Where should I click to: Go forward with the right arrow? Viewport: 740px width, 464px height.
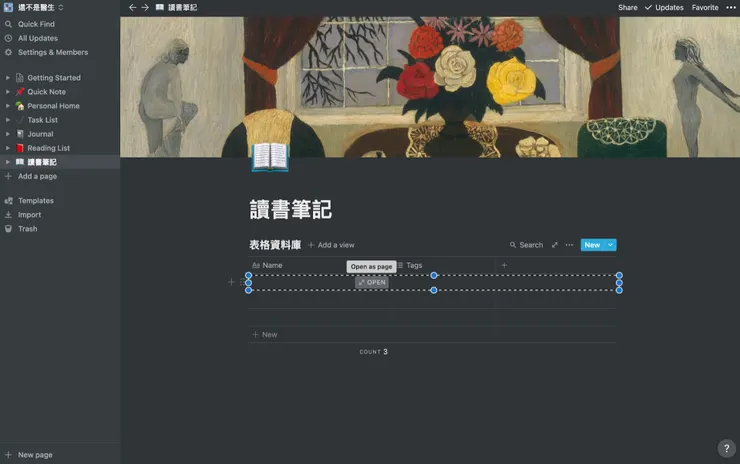(145, 8)
